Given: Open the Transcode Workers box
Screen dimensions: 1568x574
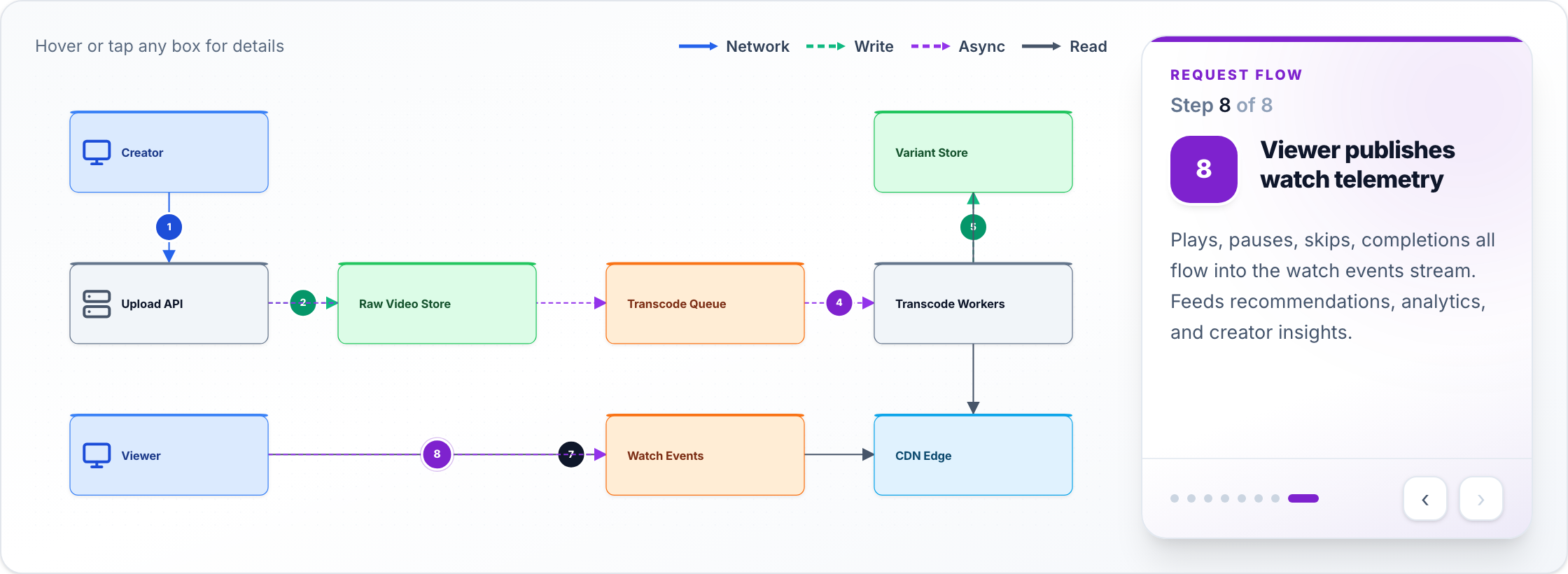Looking at the screenshot, I should (x=973, y=303).
